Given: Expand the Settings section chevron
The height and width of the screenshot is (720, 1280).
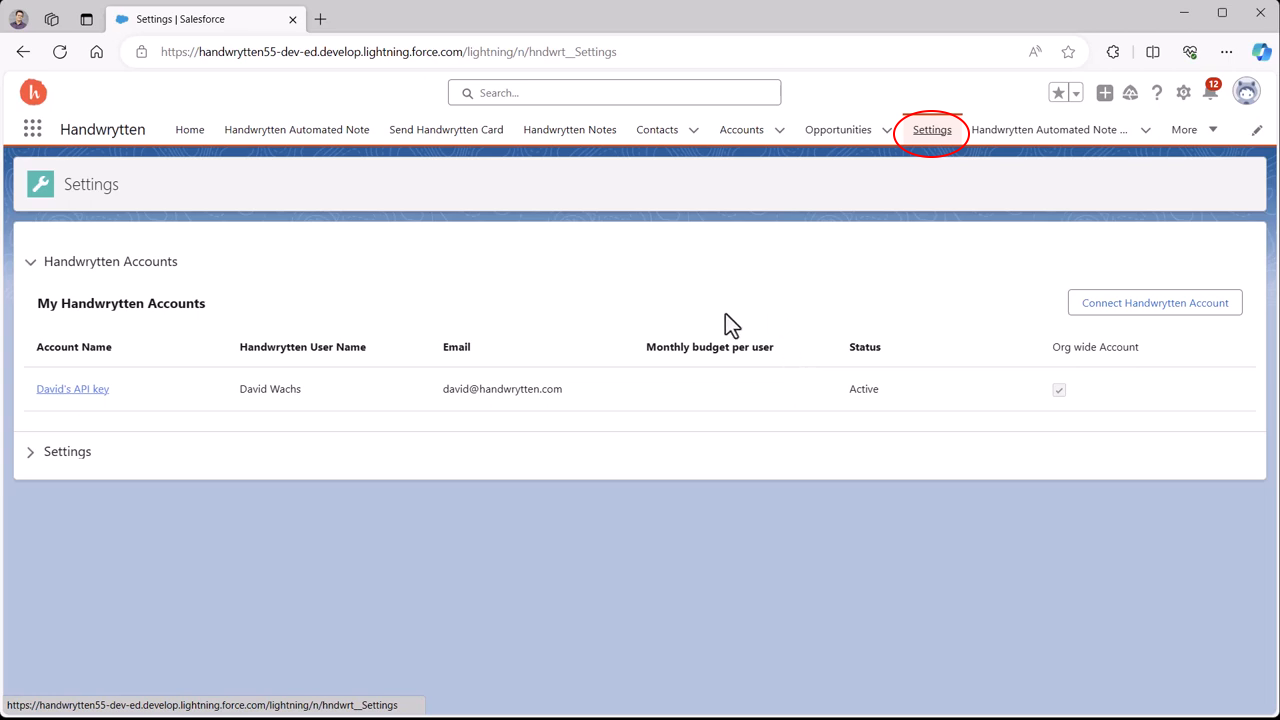Looking at the screenshot, I should pos(31,452).
